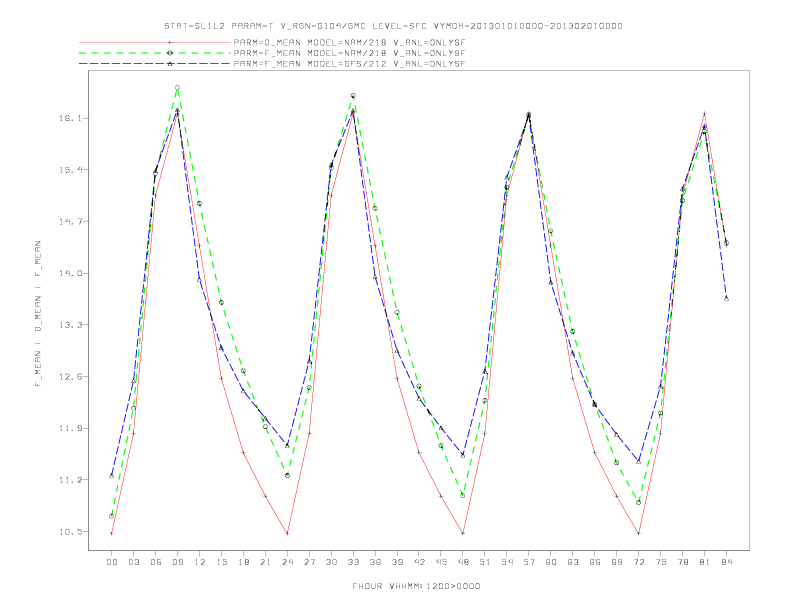Click the x-axis tick label 12
Image resolution: width=792 pixels, height=612 pixels.
pos(200,562)
